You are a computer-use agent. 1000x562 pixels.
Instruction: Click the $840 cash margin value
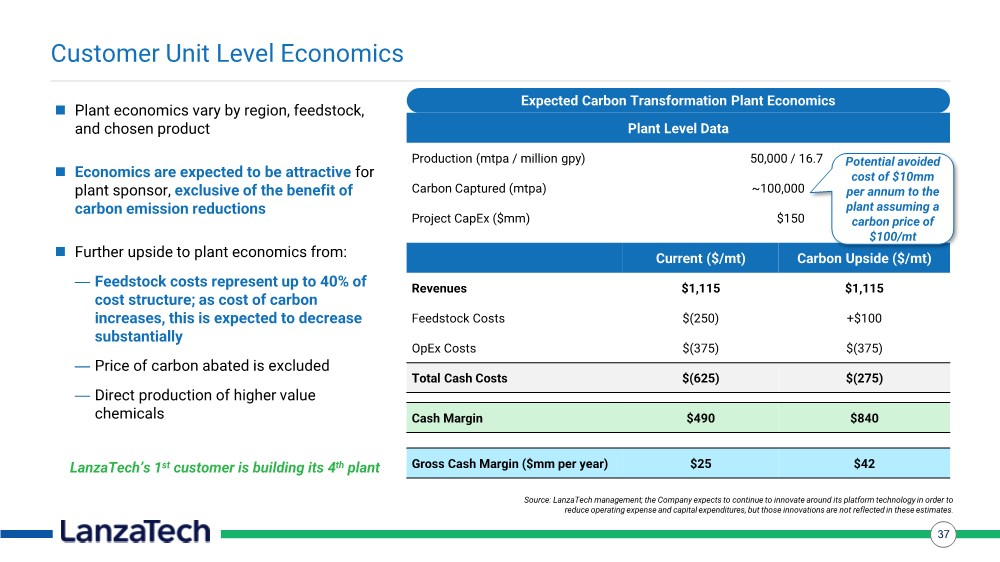[864, 418]
